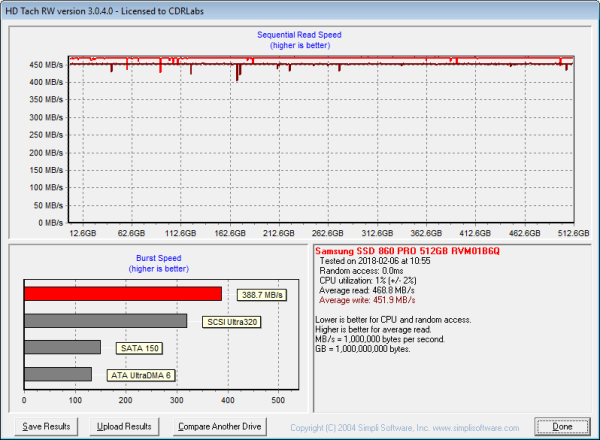Click the ATA UltraDMA 6 gray bar
Image resolution: width=600 pixels, height=440 pixels.
click(x=58, y=374)
